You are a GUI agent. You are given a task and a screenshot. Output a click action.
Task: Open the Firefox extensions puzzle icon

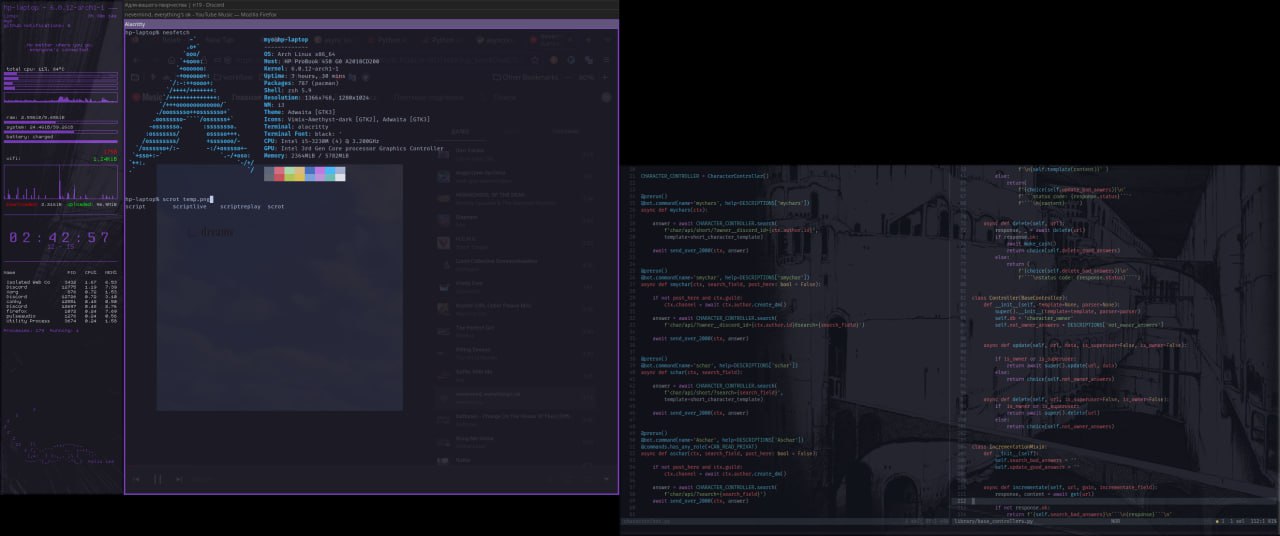[590, 58]
